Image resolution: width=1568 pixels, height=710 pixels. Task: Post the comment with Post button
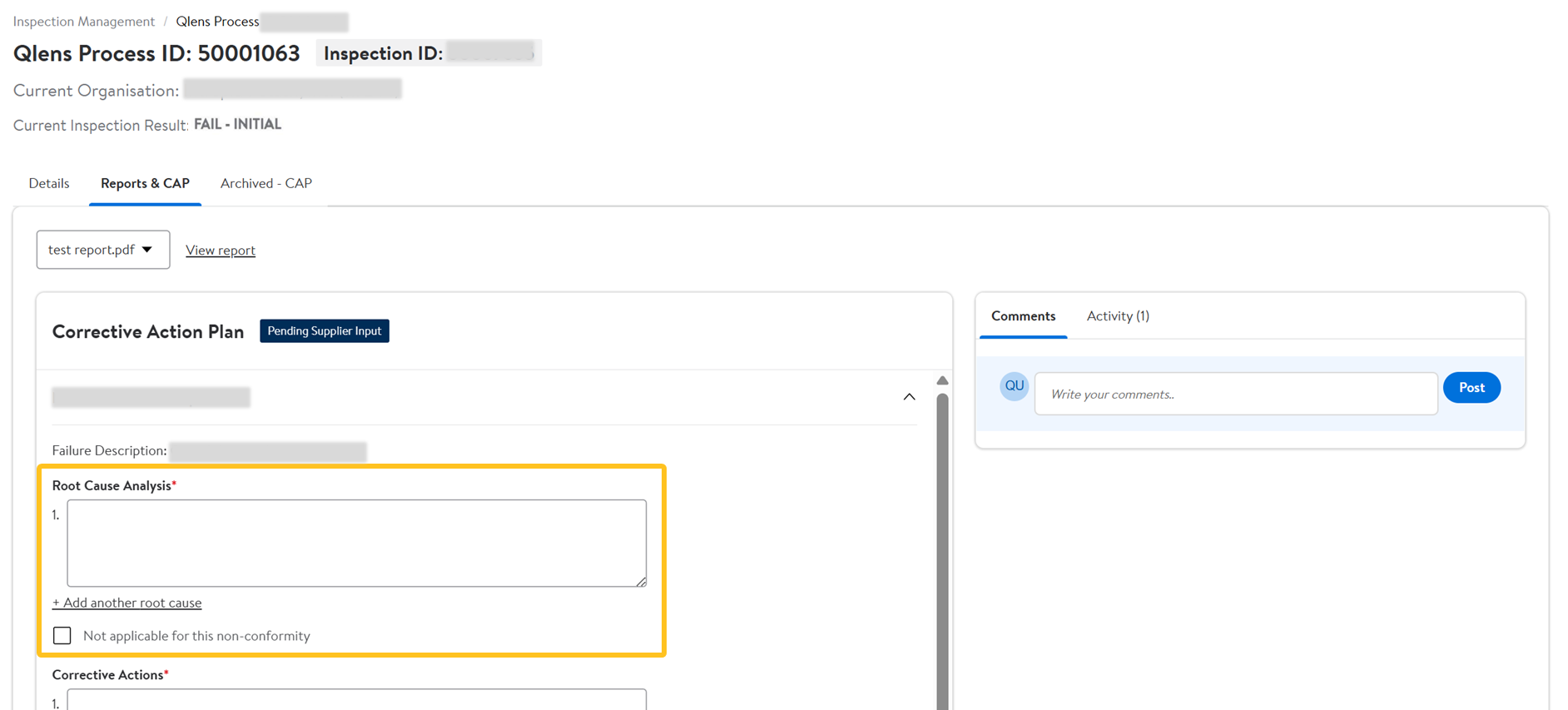point(1471,388)
